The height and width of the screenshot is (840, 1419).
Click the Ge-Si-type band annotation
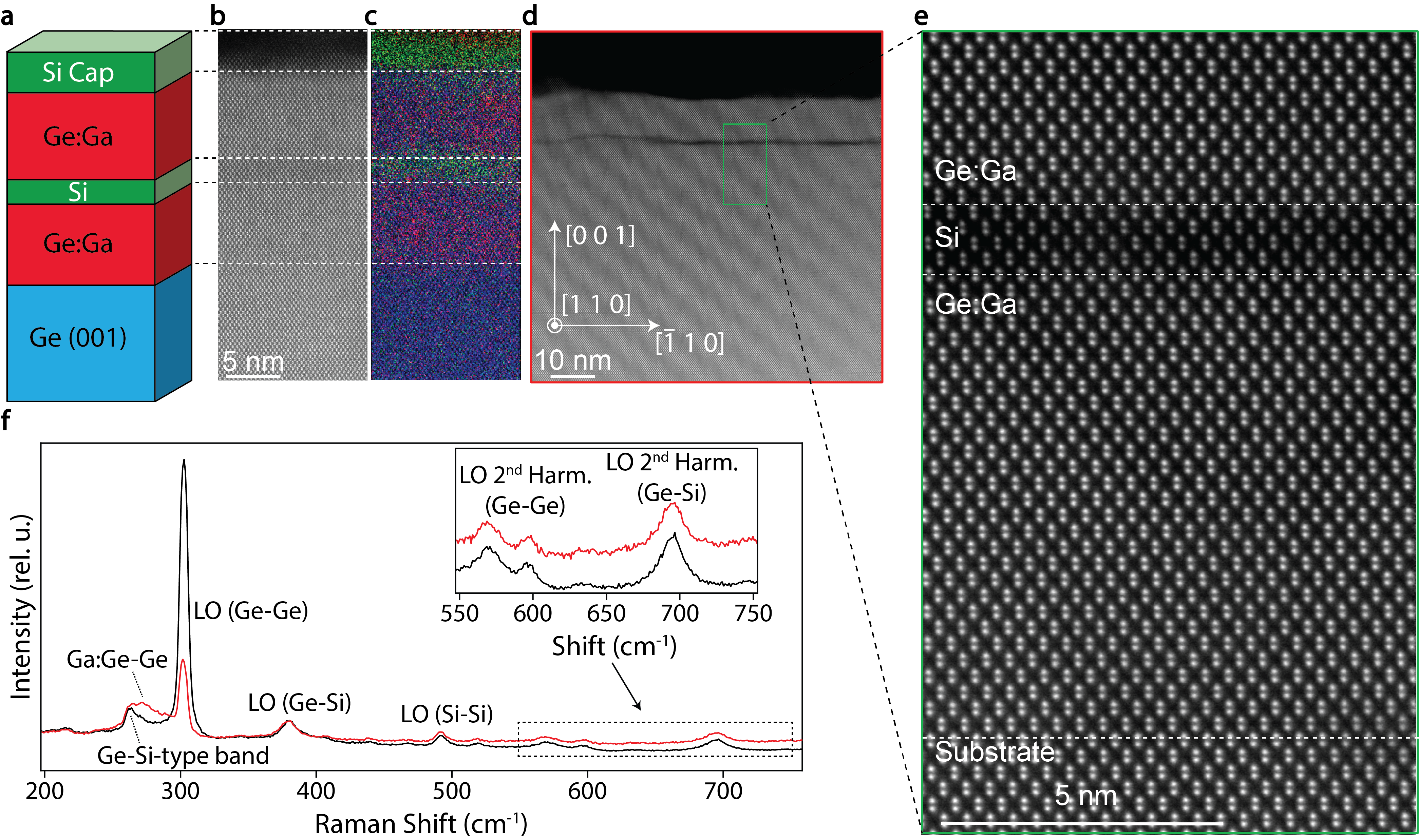click(x=183, y=756)
